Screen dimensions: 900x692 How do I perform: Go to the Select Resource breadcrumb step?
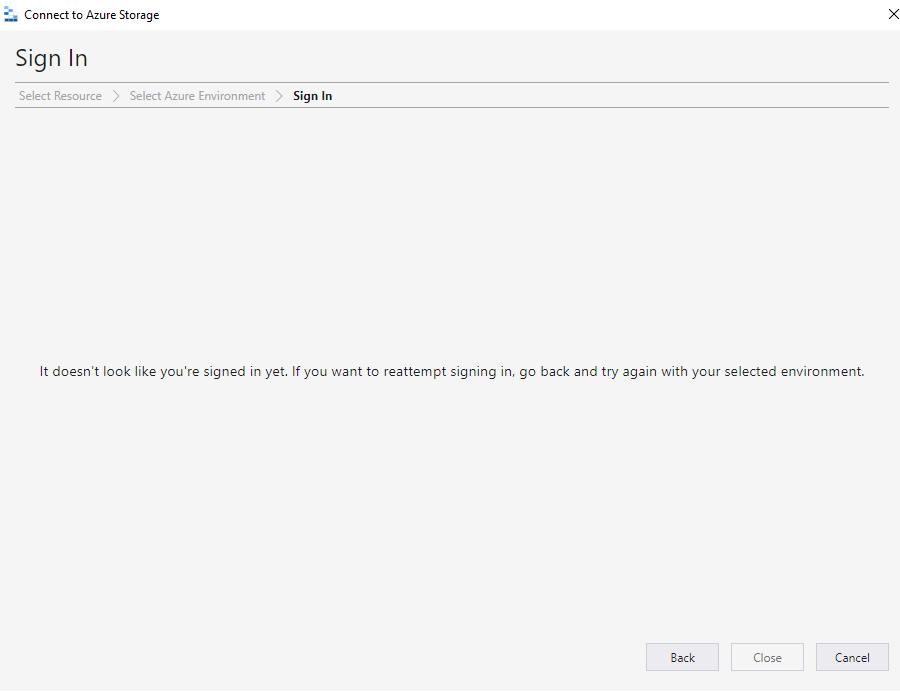60,96
